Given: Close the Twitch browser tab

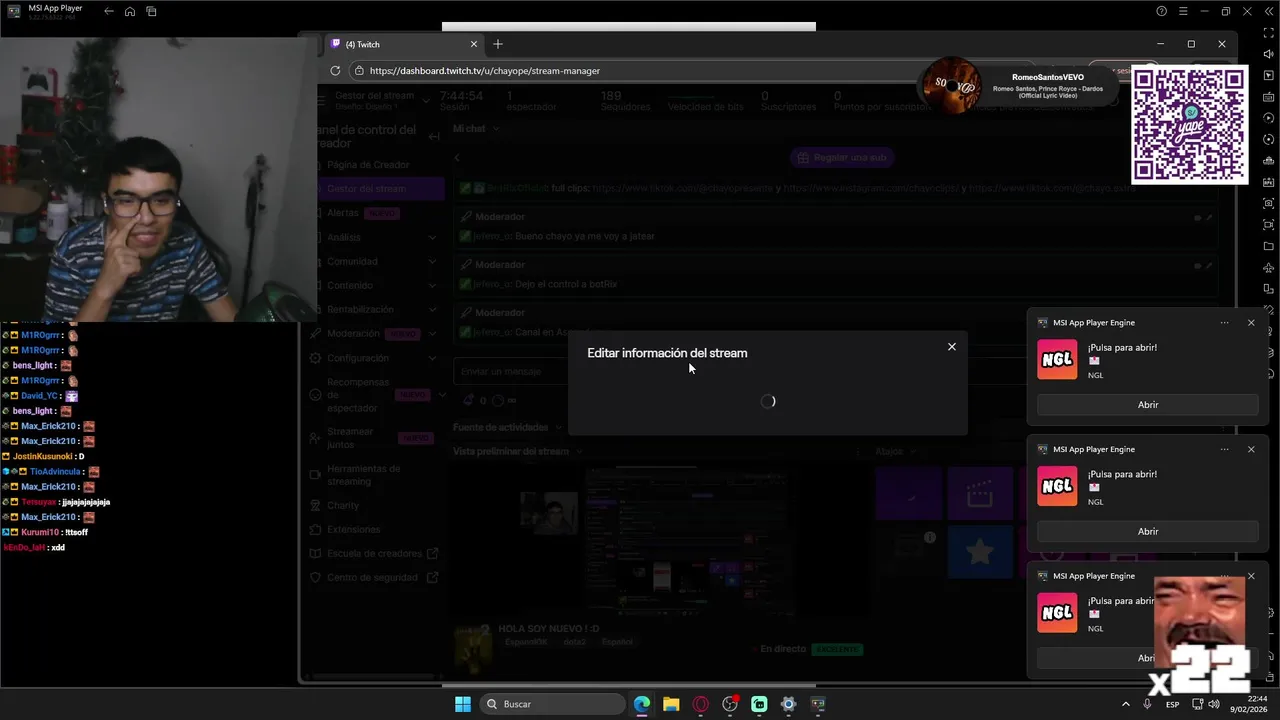Looking at the screenshot, I should coord(474,44).
